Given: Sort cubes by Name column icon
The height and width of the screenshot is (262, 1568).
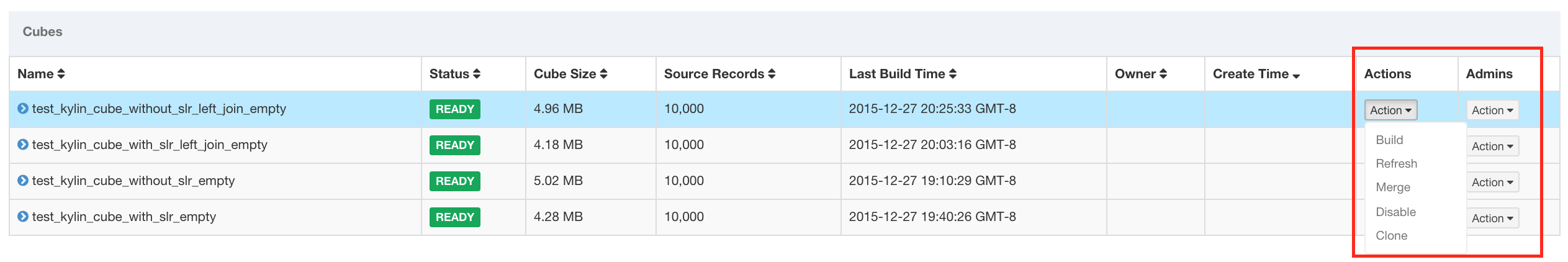Looking at the screenshot, I should [61, 74].
